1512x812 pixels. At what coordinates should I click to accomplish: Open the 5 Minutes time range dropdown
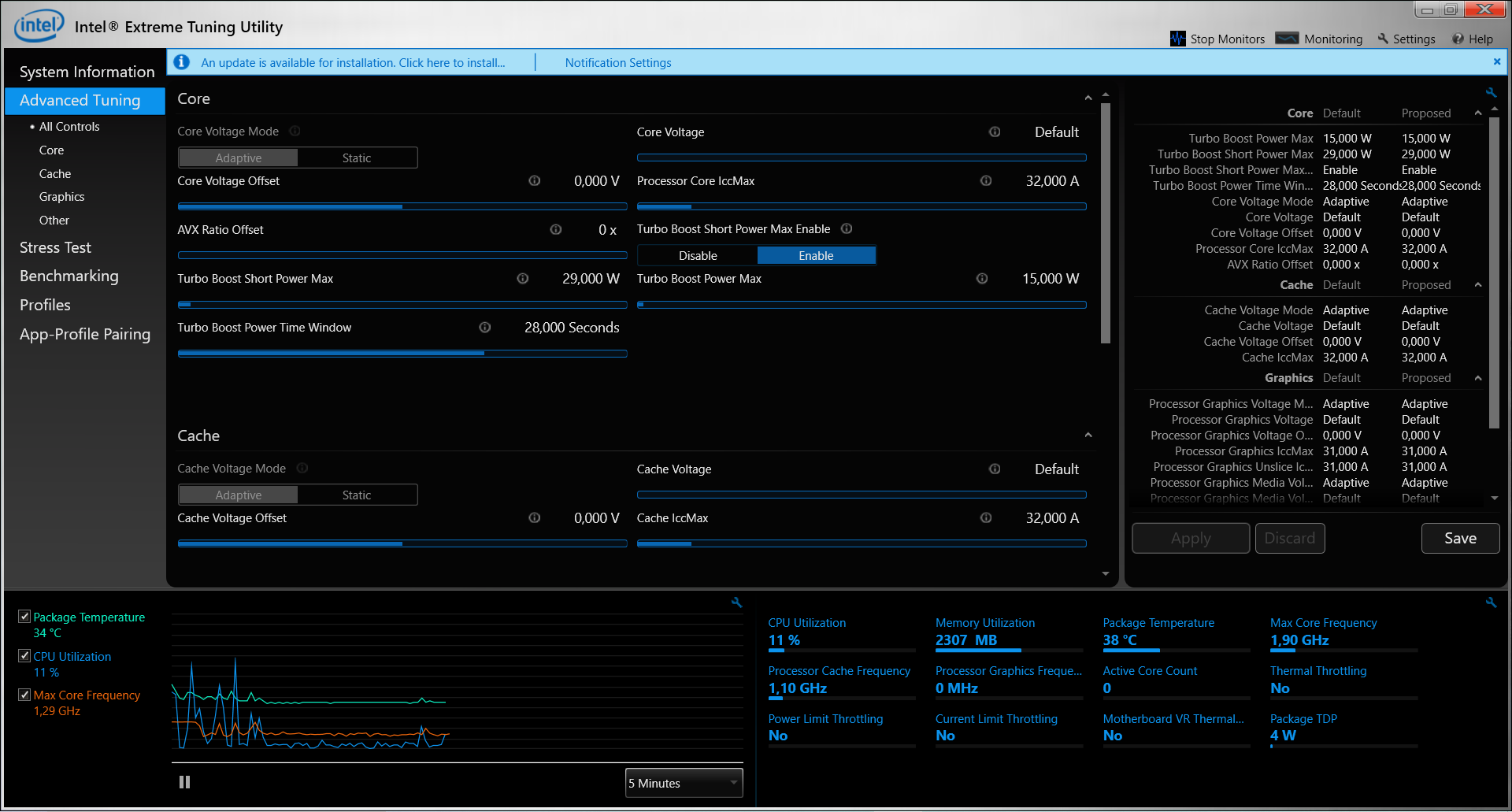[x=684, y=783]
